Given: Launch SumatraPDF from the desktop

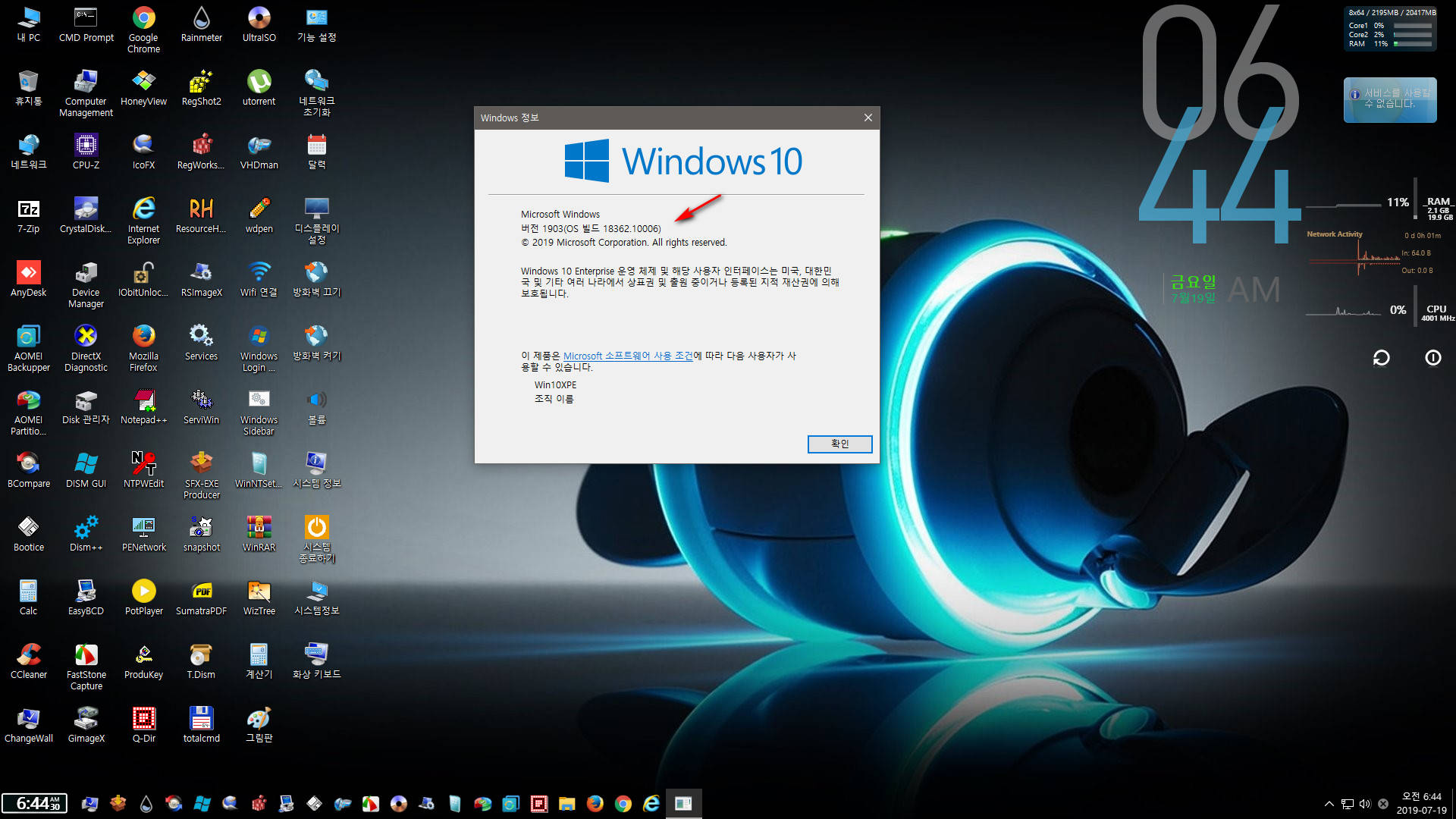Looking at the screenshot, I should 201,598.
